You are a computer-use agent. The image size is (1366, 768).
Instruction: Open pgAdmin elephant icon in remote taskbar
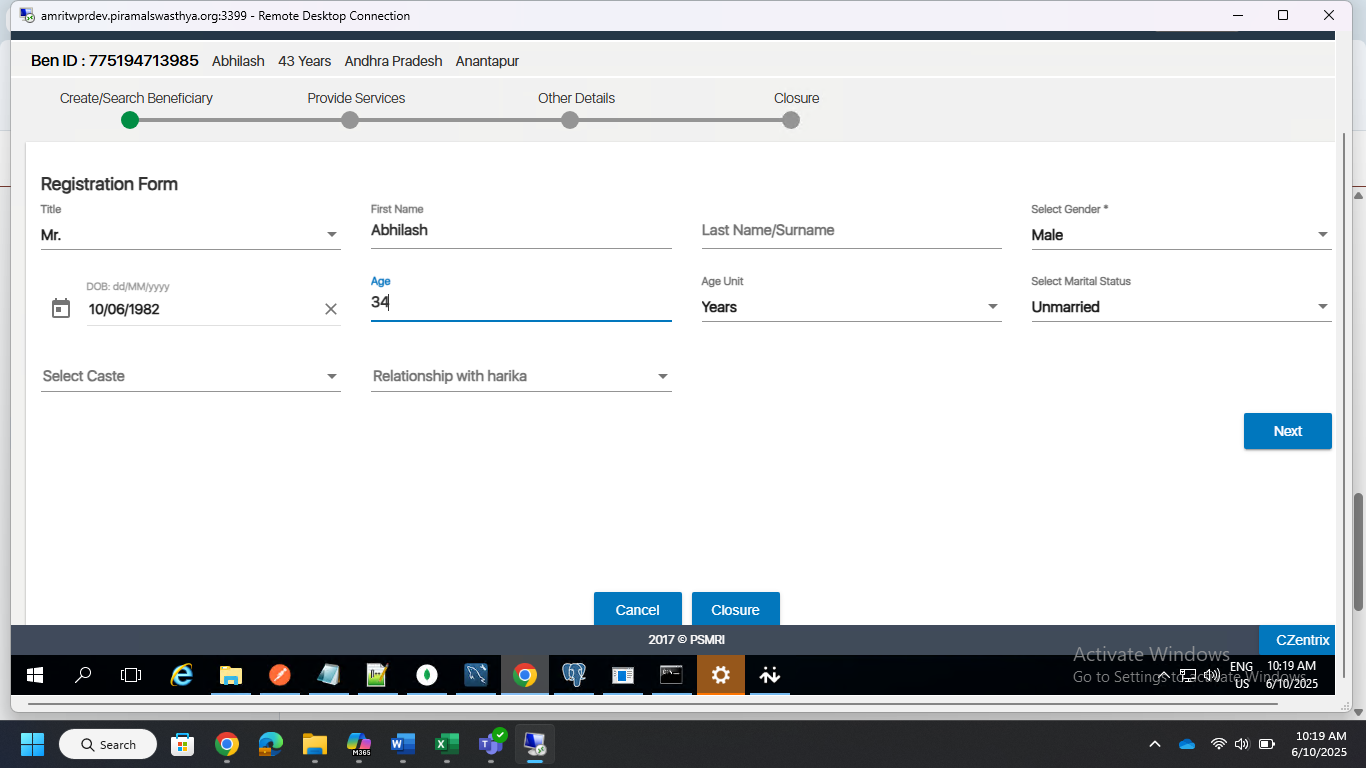click(574, 675)
